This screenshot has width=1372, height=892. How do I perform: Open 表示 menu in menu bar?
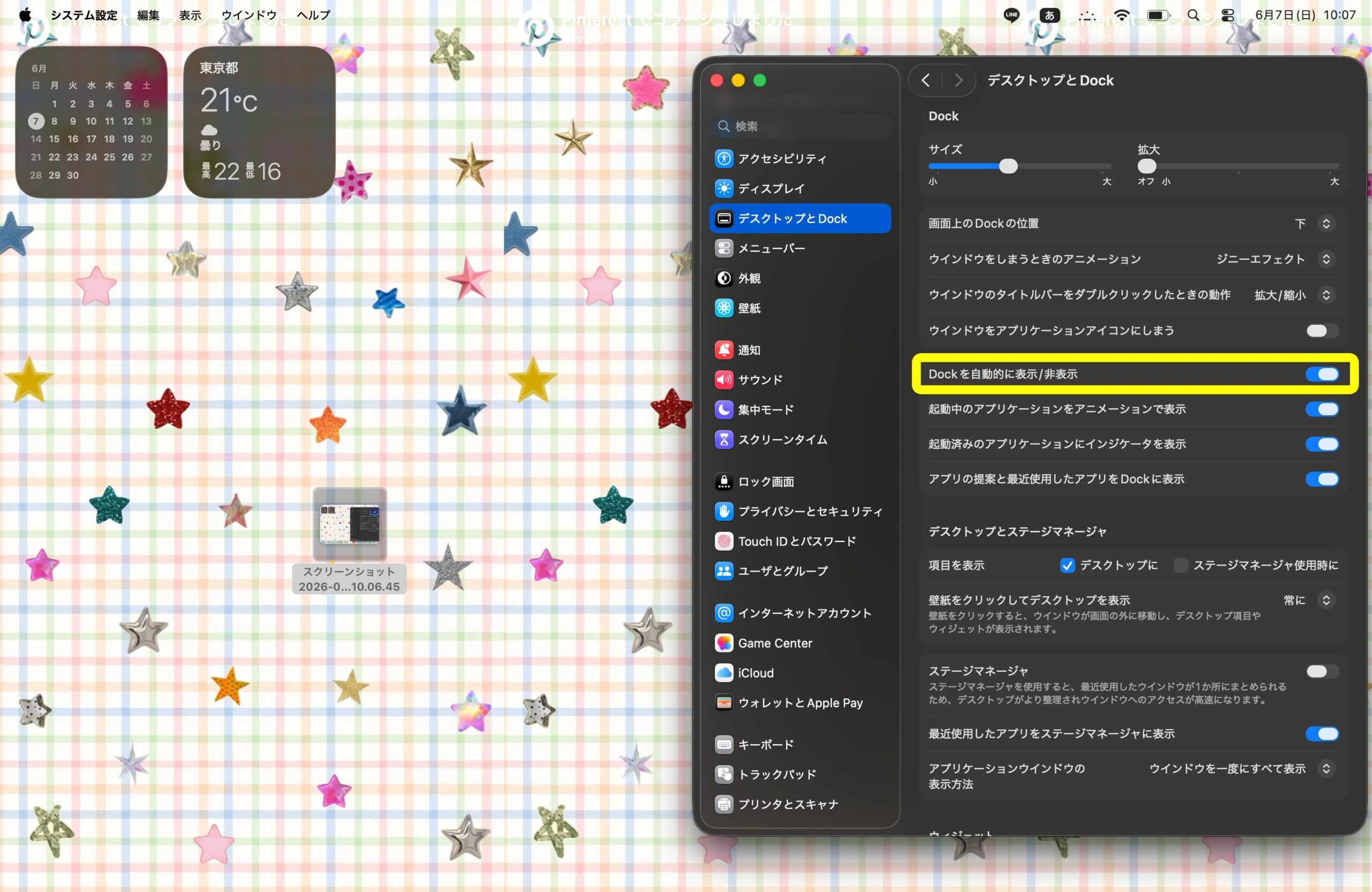tap(190, 15)
